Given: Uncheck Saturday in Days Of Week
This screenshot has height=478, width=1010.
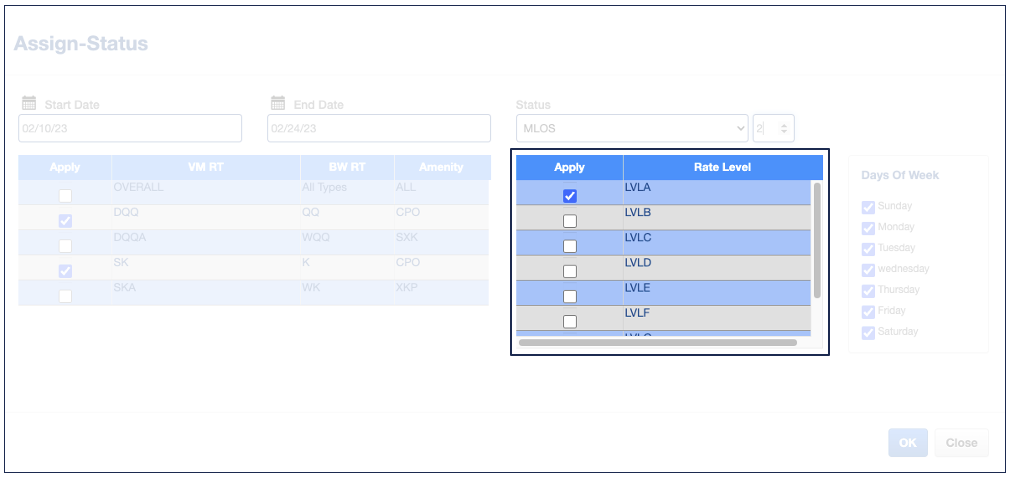Looking at the screenshot, I should pos(868,332).
